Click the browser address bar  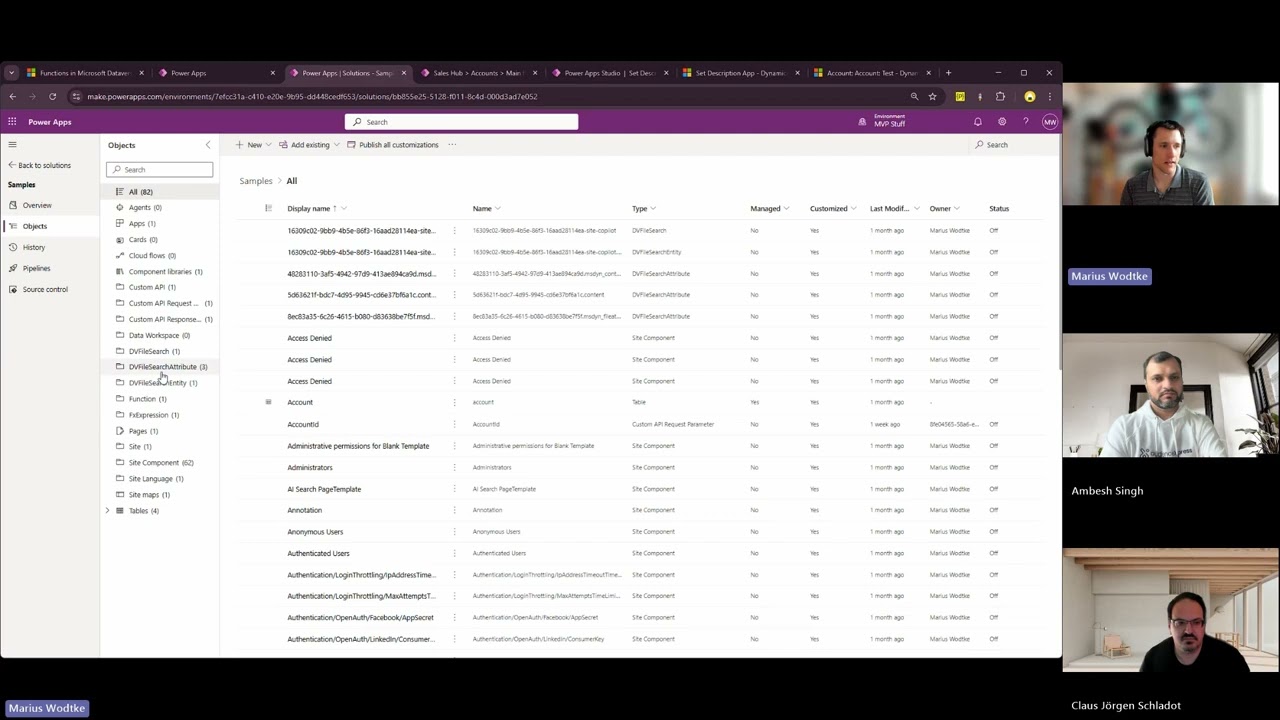(x=490, y=97)
